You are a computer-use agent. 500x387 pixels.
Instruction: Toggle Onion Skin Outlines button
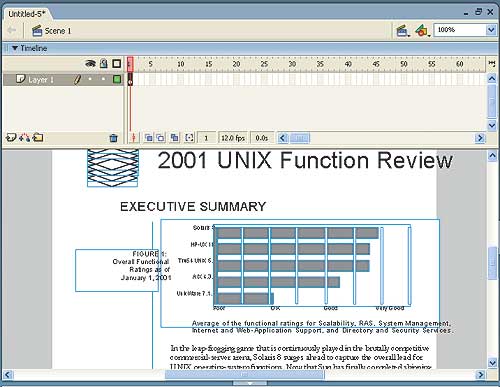161,138
